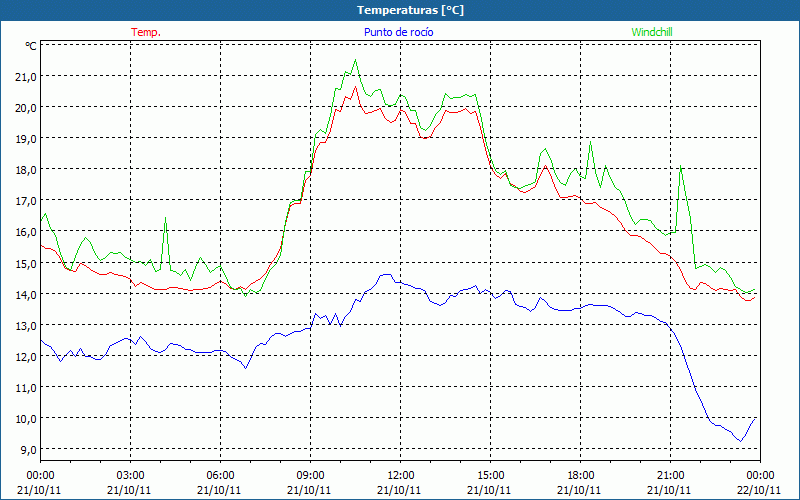Click the 20,0 y-axis value
Viewport: 800px width, 500px height.
click(27, 107)
